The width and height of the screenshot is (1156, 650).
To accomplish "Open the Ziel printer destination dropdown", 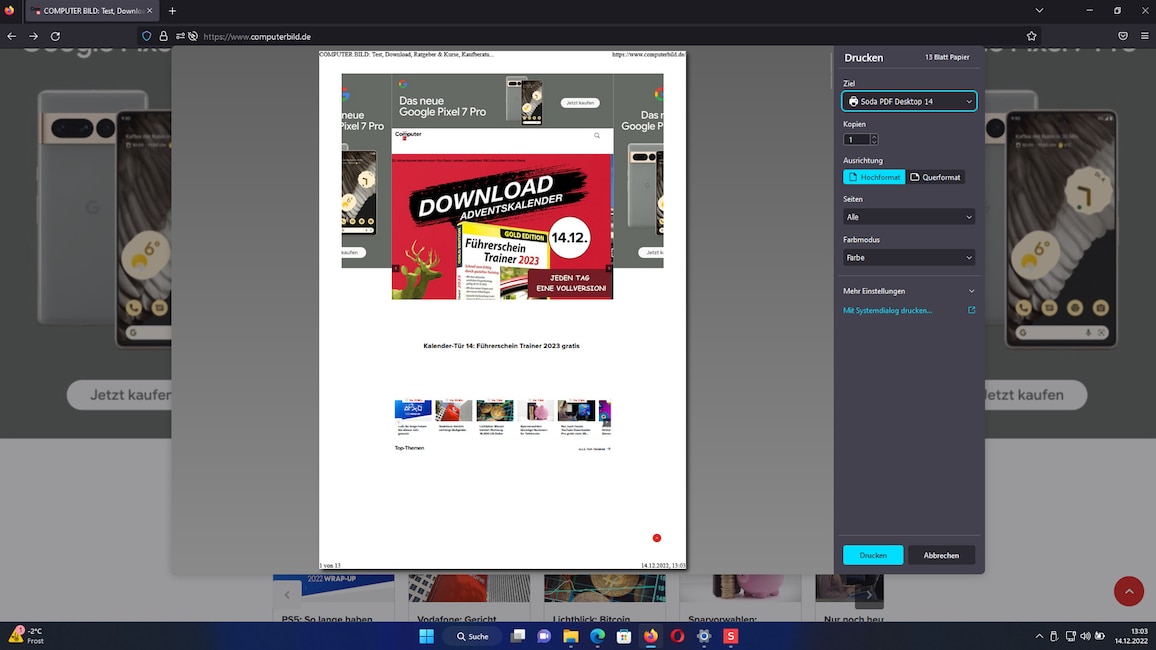I will [x=909, y=101].
